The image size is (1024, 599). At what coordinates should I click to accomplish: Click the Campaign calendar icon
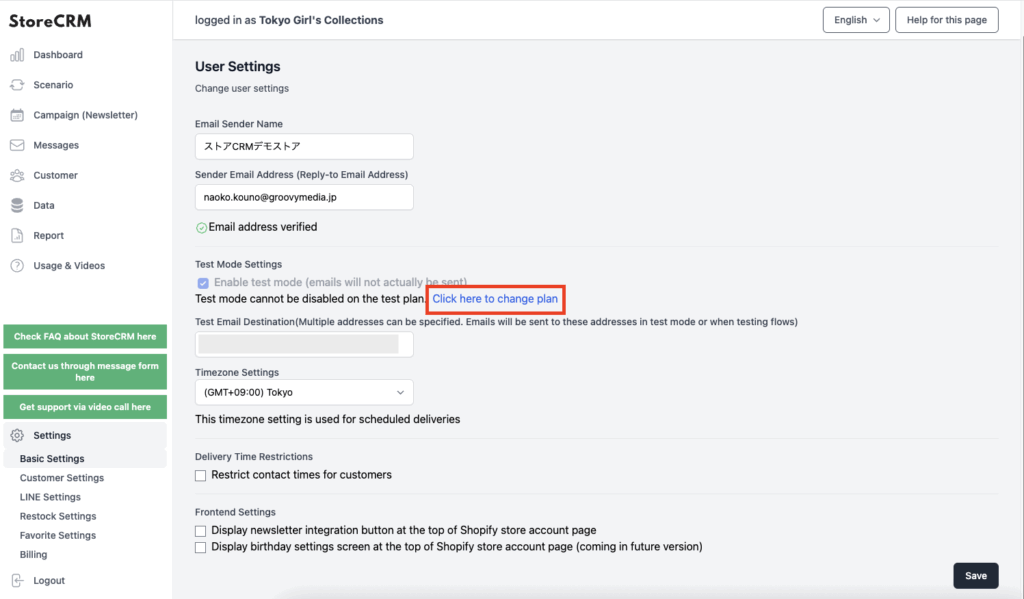coord(17,115)
